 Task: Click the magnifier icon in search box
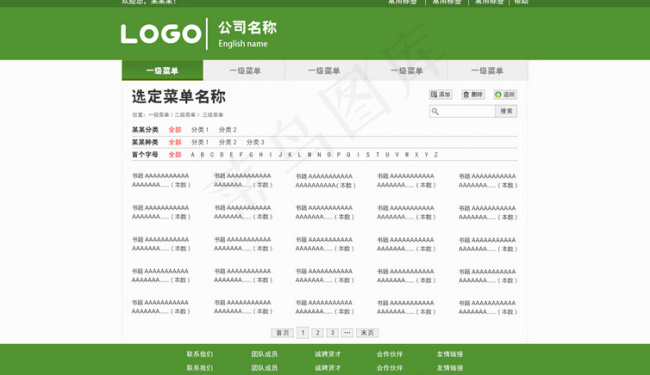pyautogui.click(x=435, y=111)
